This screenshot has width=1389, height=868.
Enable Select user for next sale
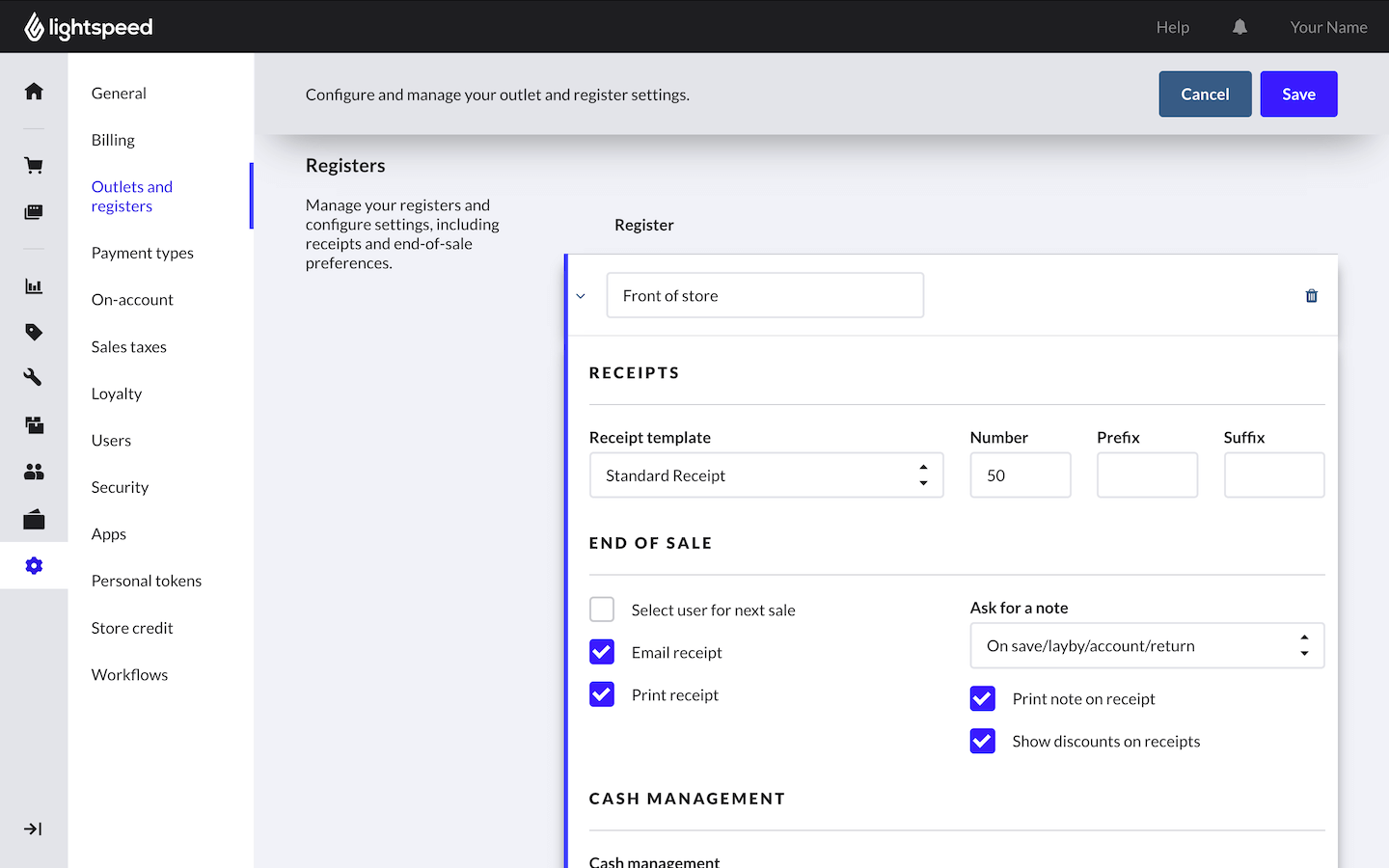coord(602,610)
